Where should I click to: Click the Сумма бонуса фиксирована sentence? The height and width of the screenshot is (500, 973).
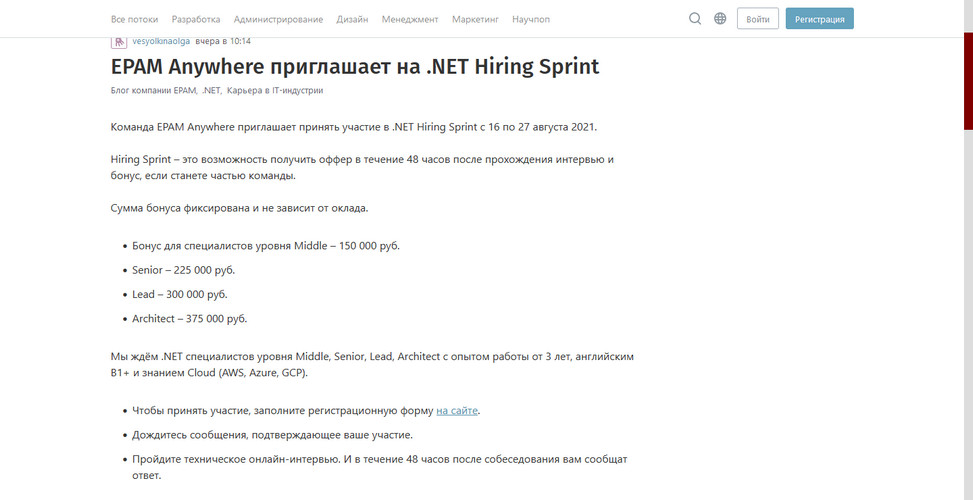click(x=240, y=208)
